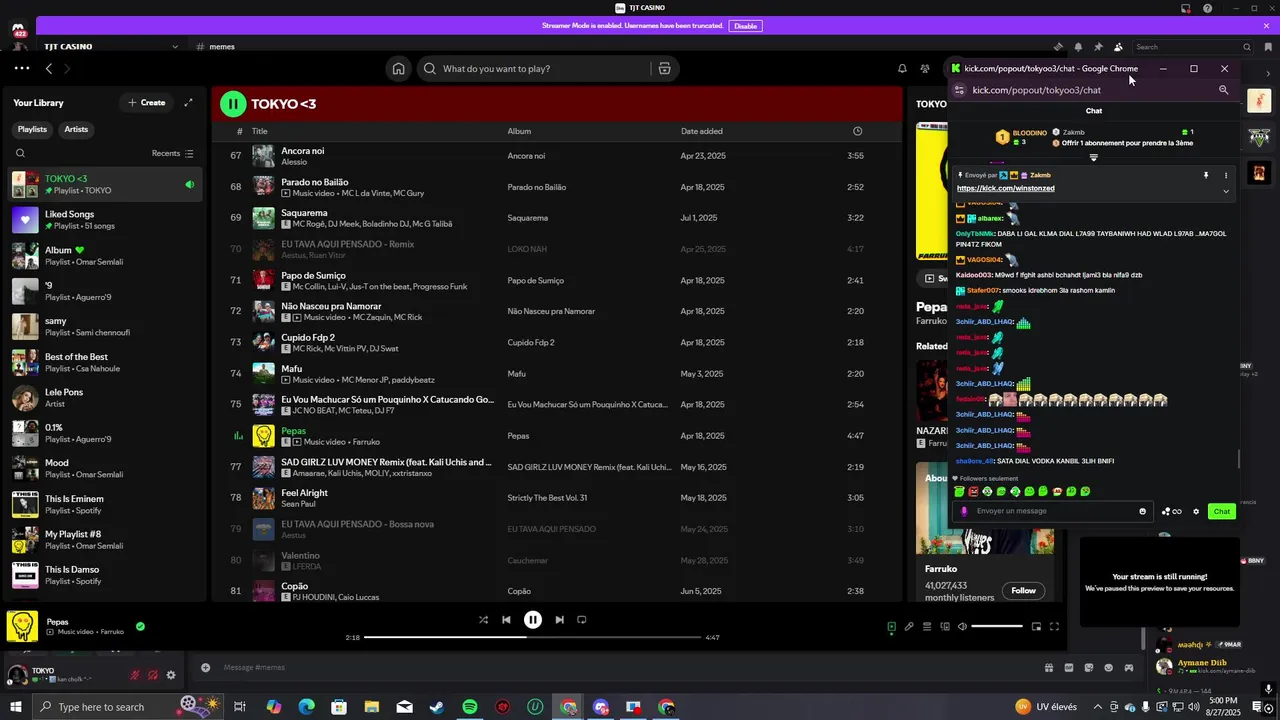Screen dimensions: 1280x720
Task: Select track Papo de Sumiço
Action: [x=555, y=281]
